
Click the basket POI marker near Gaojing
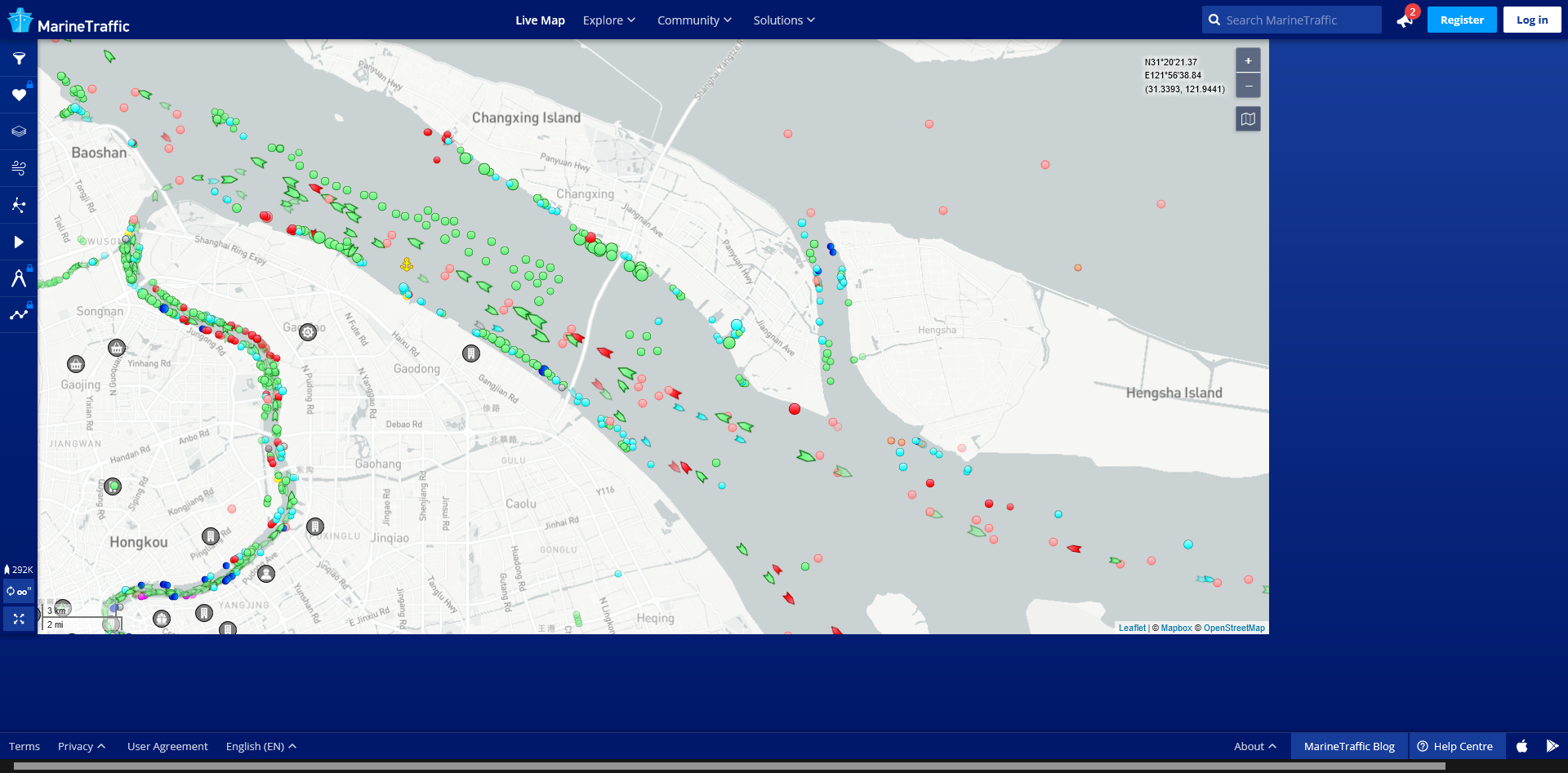[76, 364]
